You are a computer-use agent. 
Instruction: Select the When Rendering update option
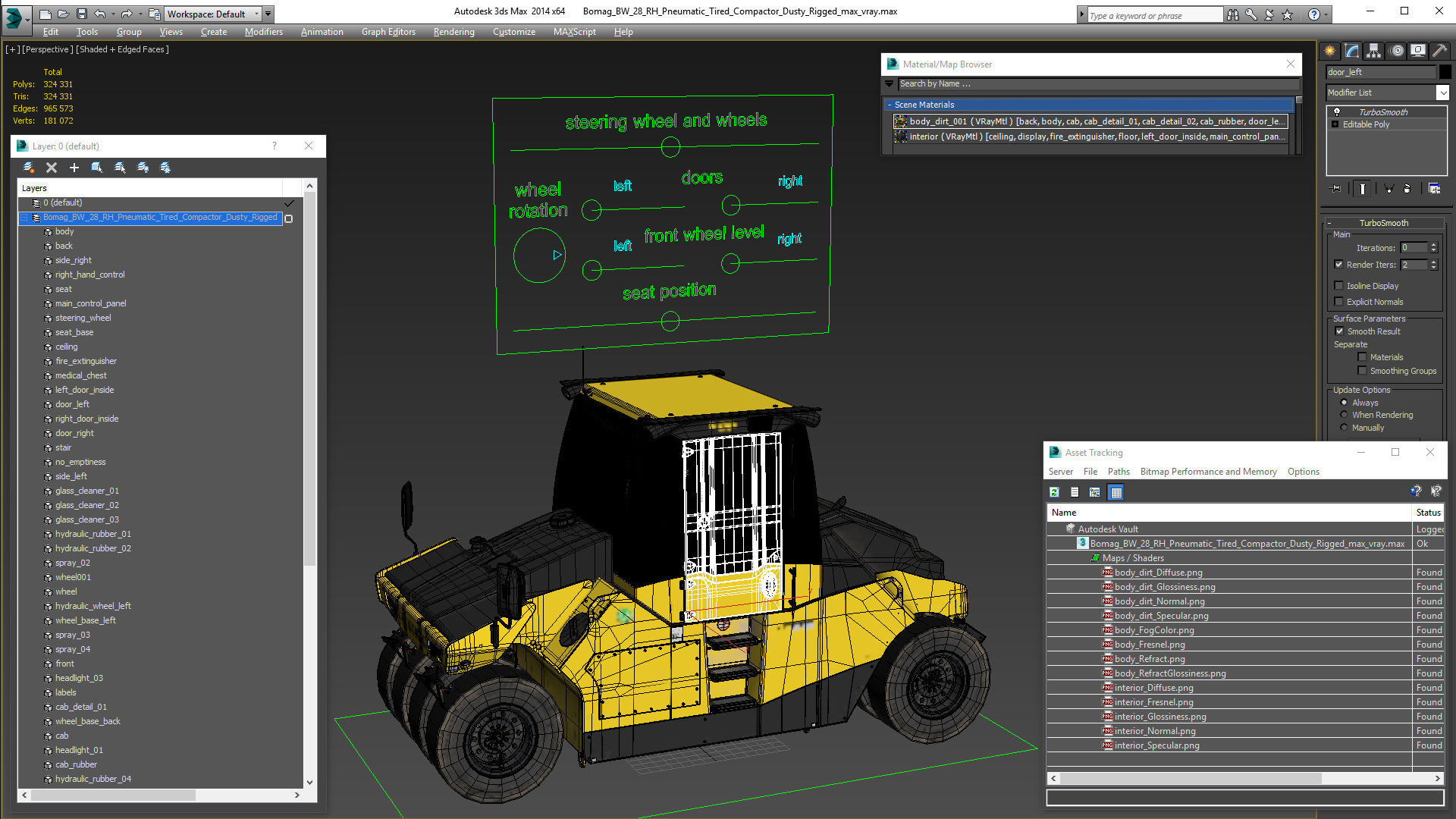point(1345,415)
